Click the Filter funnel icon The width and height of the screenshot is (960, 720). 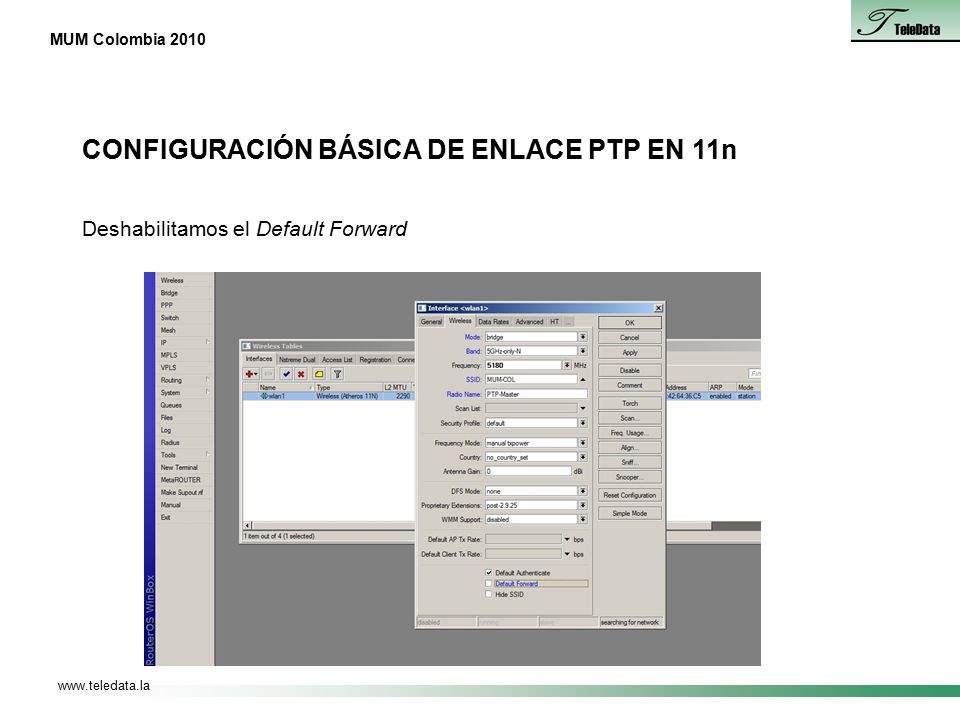tap(337, 373)
